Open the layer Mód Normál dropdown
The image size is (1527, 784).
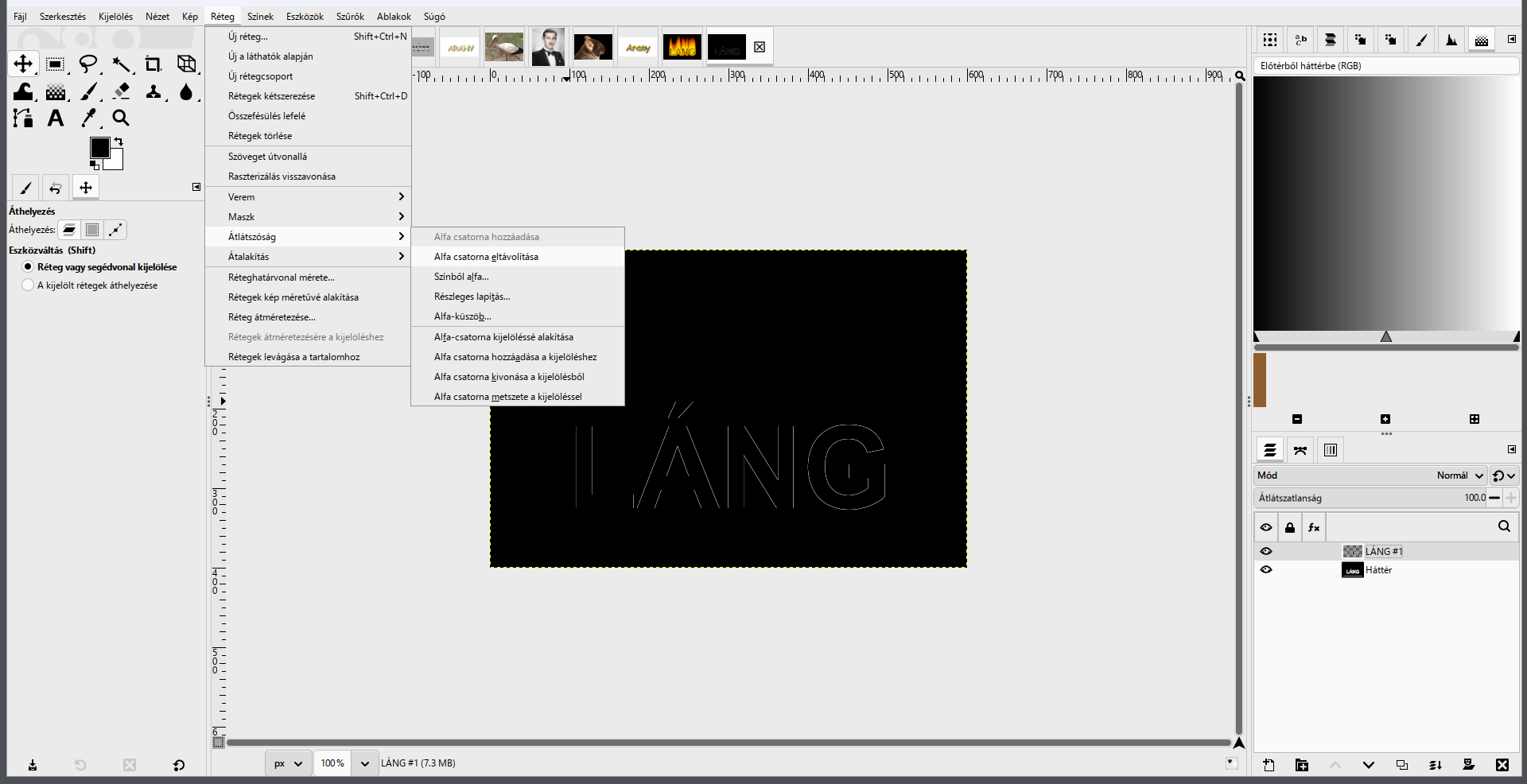pyautogui.click(x=1370, y=475)
